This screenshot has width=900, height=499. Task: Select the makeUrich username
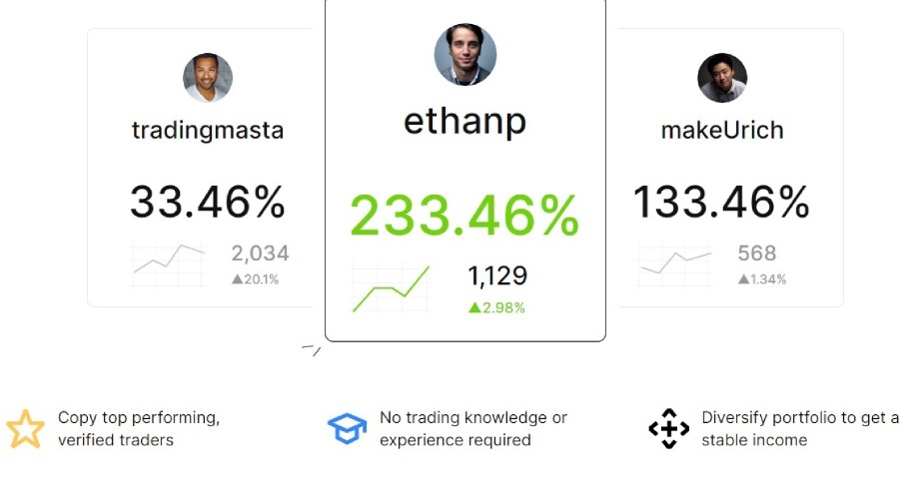click(722, 130)
